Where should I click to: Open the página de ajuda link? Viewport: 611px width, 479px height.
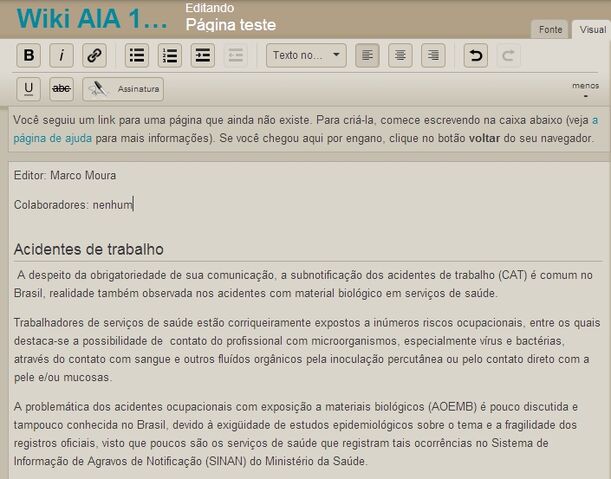coord(53,138)
